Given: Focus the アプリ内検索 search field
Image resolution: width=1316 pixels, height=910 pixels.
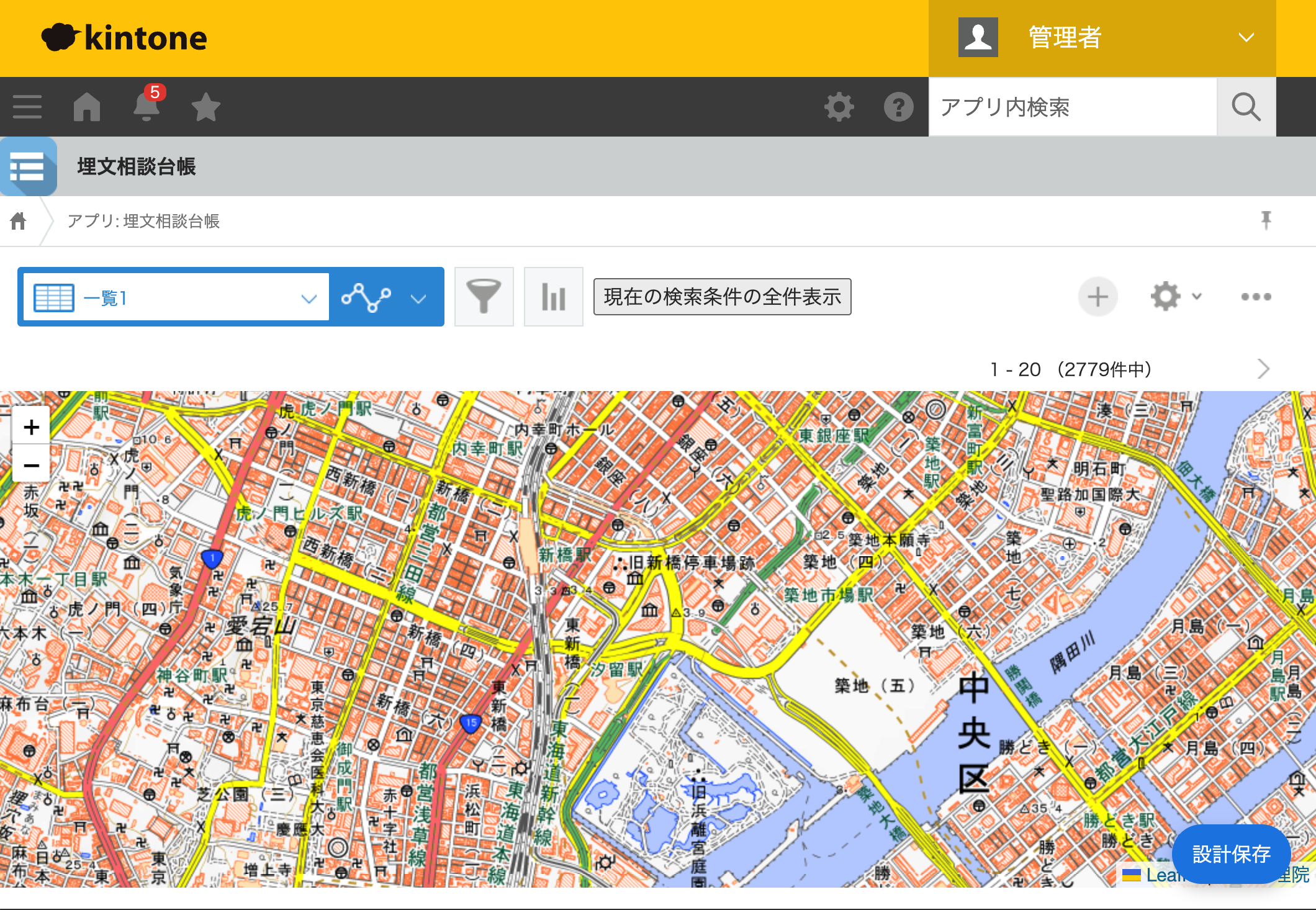Looking at the screenshot, I should (x=1073, y=107).
